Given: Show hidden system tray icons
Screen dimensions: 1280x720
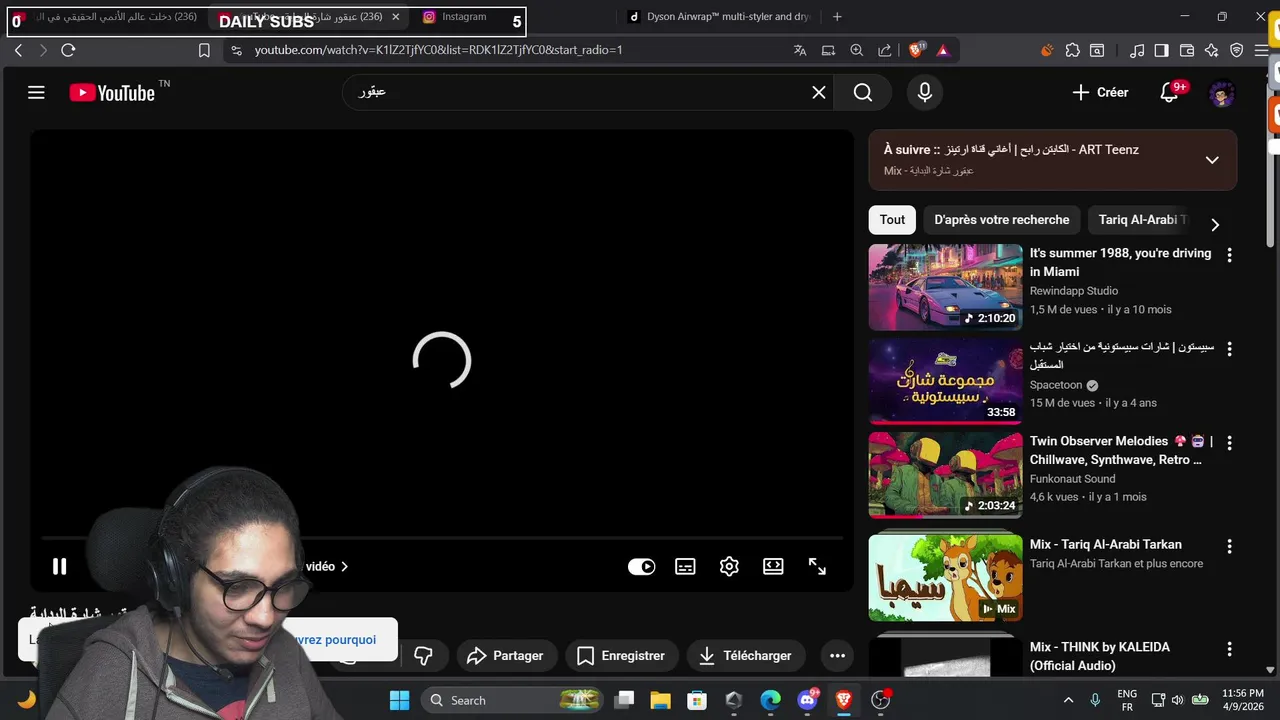Looking at the screenshot, I should [1068, 700].
